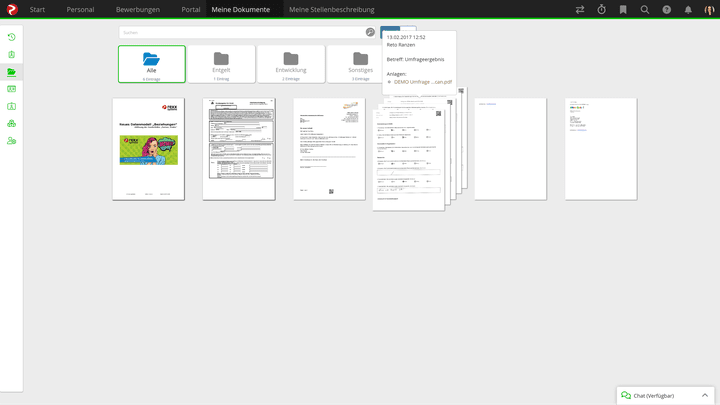Open the rexx Datenmodell Beziehungen document thumbnail
Viewport: 720px width, 405px height.
coord(148,148)
